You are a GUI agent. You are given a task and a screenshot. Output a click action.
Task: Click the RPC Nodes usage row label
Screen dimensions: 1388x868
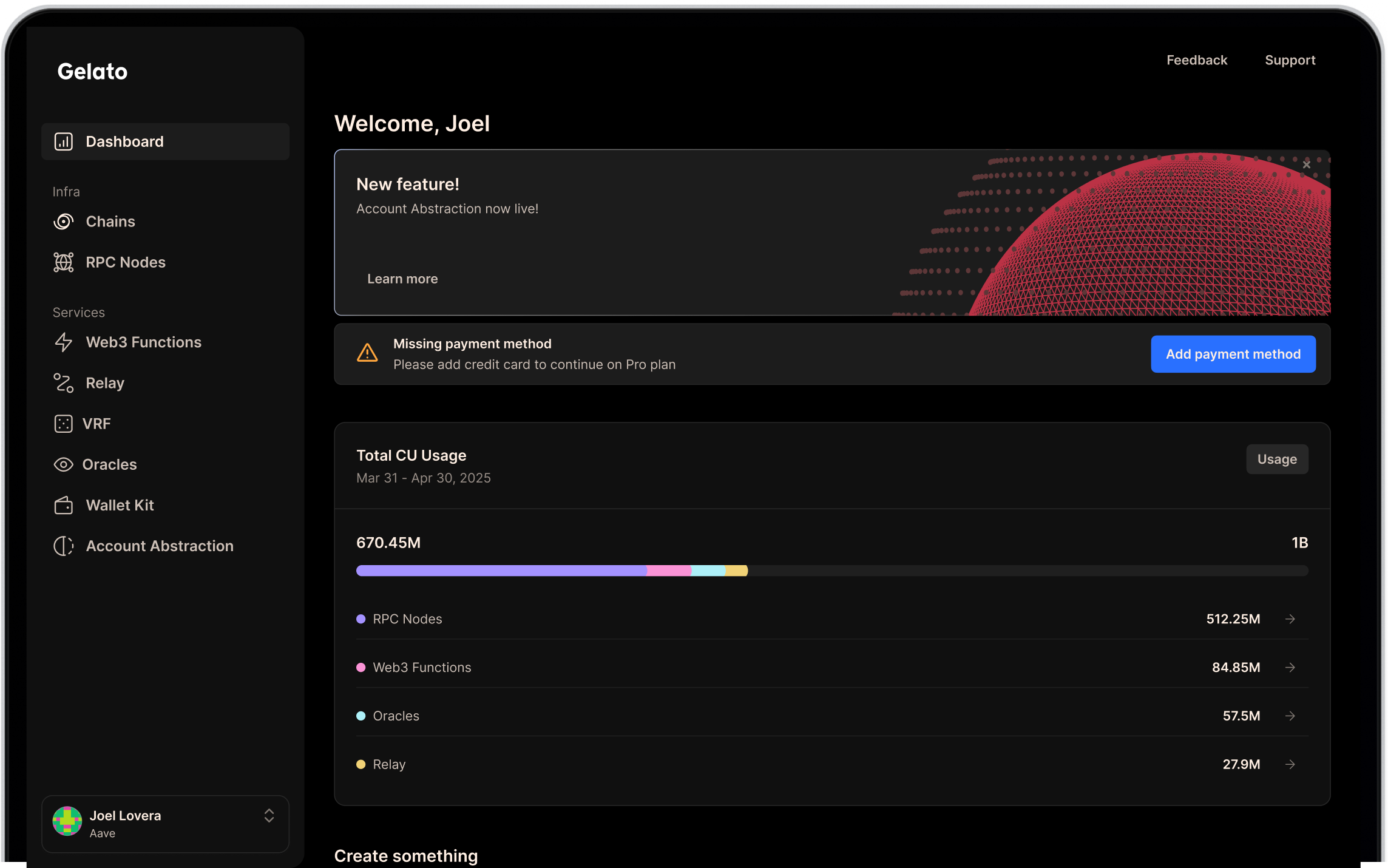click(407, 619)
